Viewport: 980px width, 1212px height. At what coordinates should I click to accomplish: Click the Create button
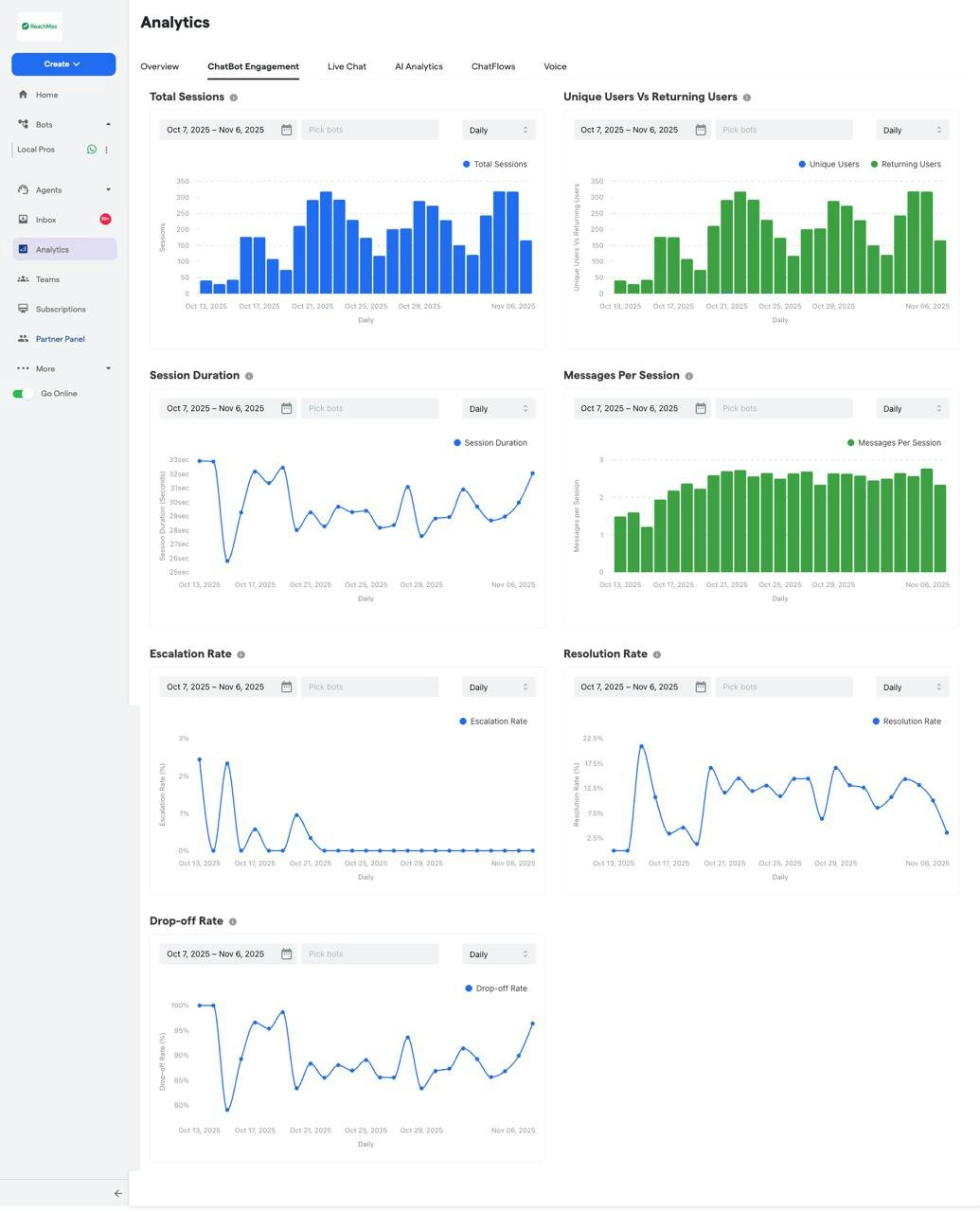click(x=62, y=63)
